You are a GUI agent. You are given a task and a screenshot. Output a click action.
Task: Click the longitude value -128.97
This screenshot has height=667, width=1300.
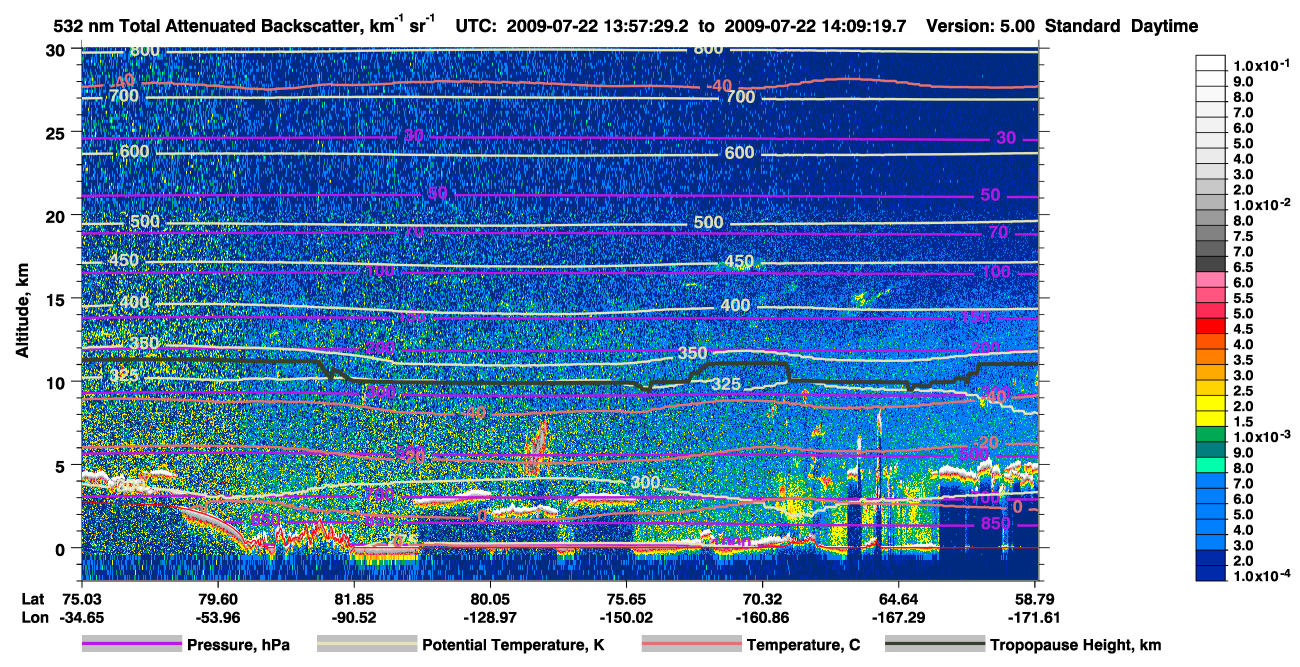(489, 618)
